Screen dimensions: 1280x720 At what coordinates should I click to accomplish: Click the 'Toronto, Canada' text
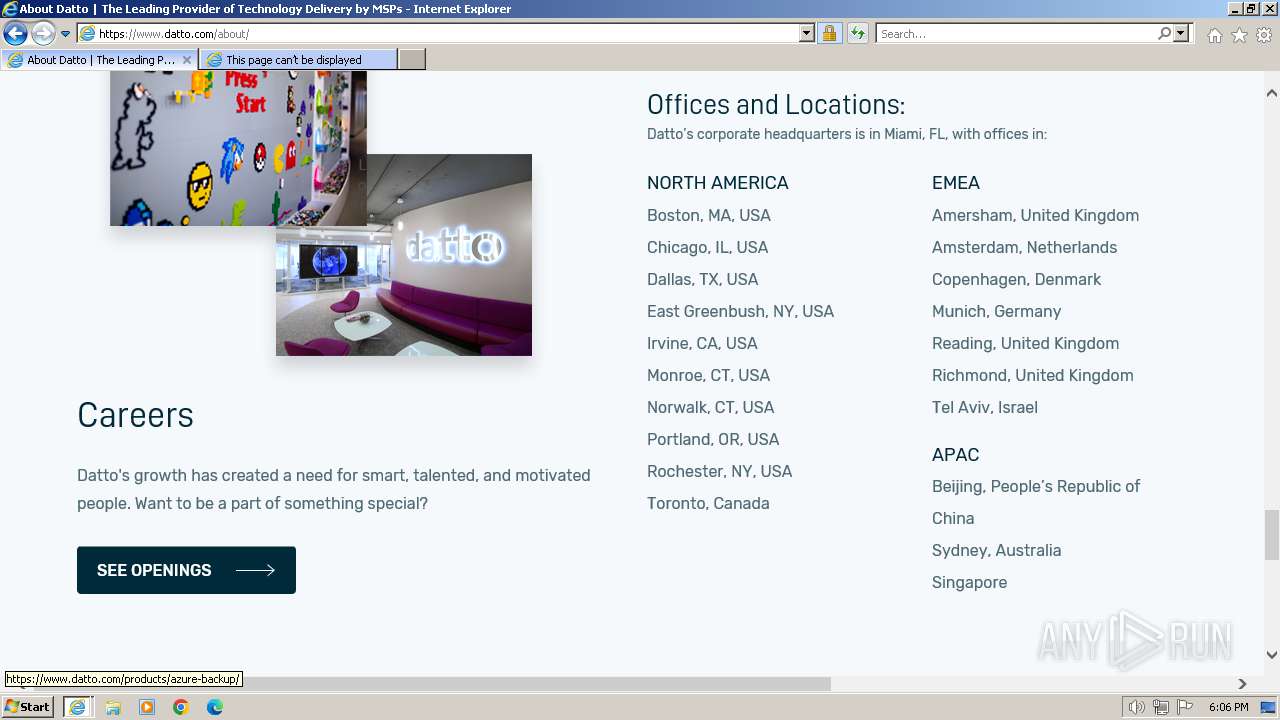point(708,503)
